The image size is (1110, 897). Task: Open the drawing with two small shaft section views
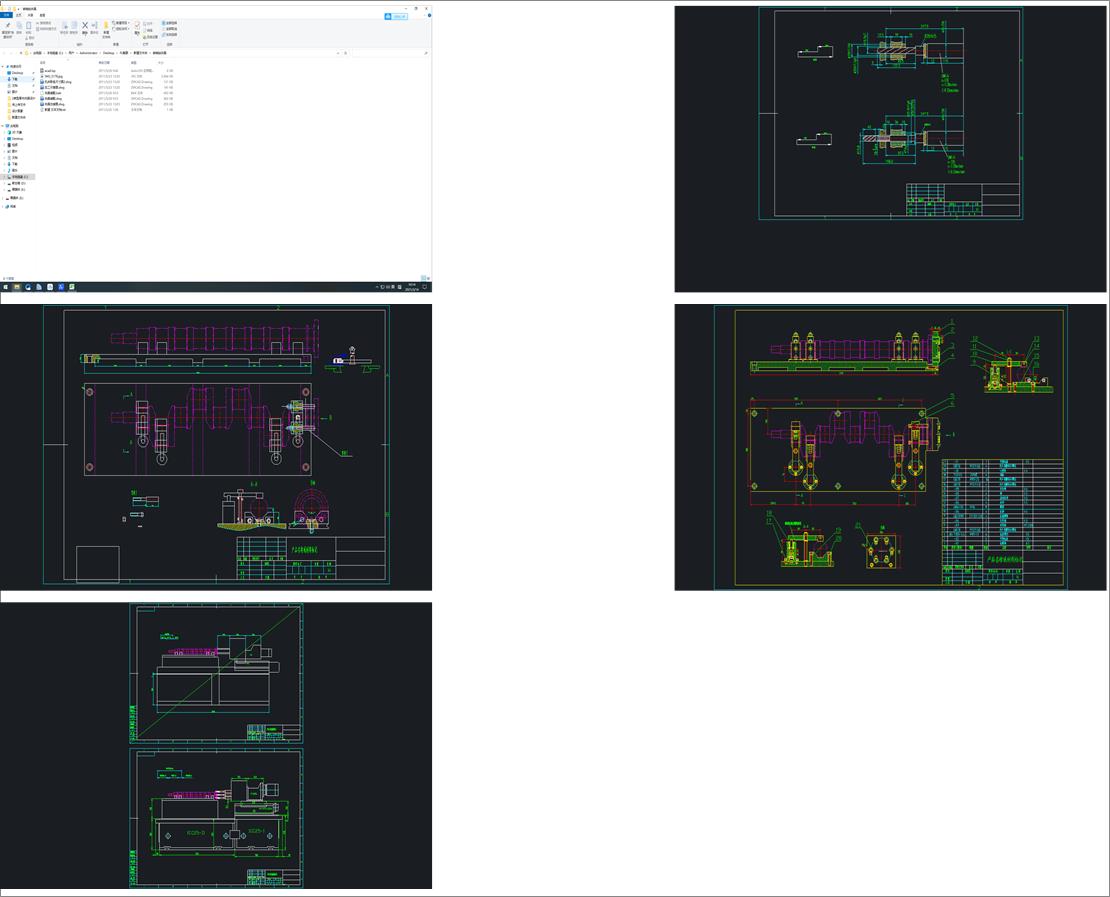pyautogui.click(x=891, y=149)
